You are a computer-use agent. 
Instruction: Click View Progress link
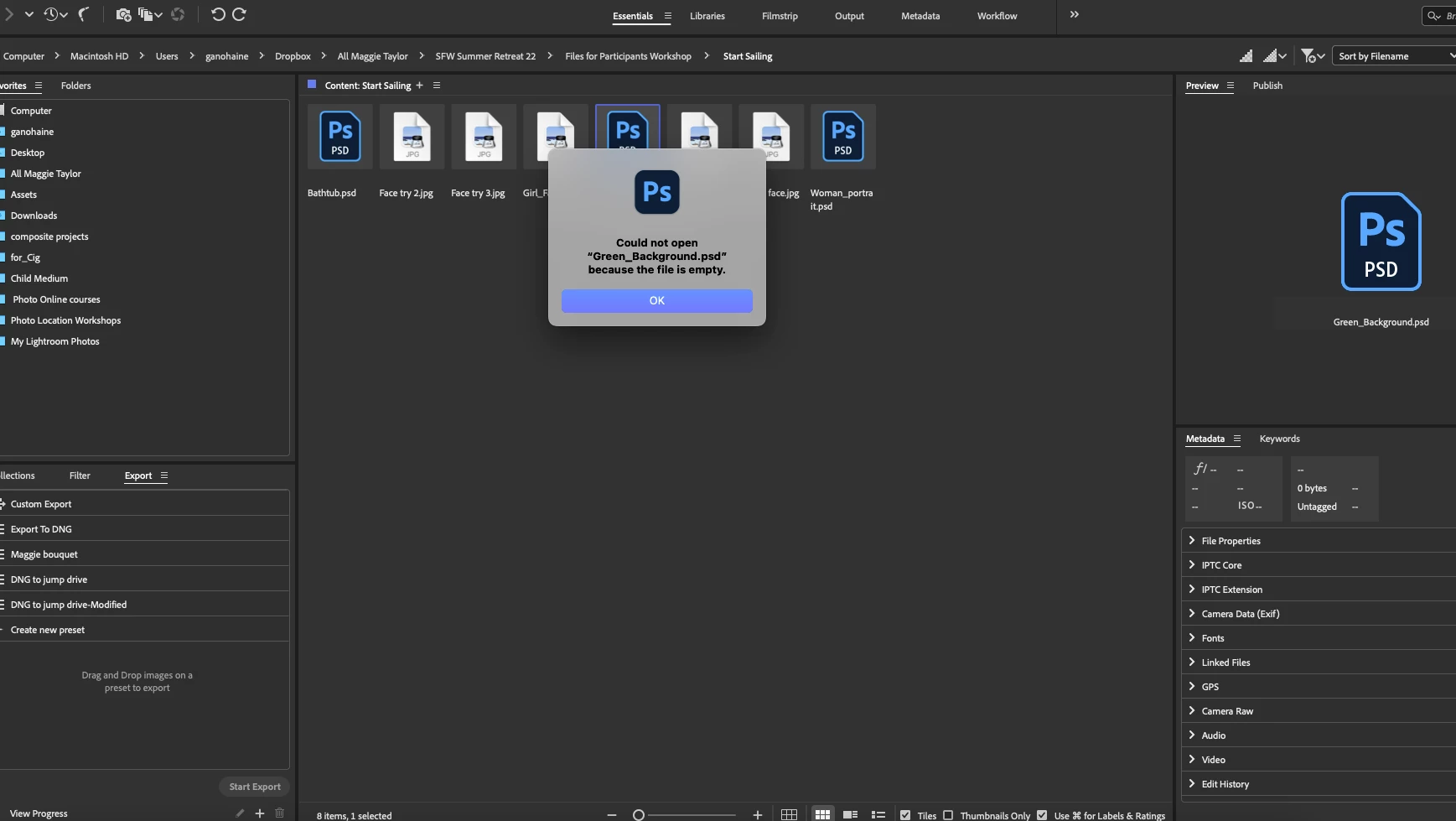39,813
